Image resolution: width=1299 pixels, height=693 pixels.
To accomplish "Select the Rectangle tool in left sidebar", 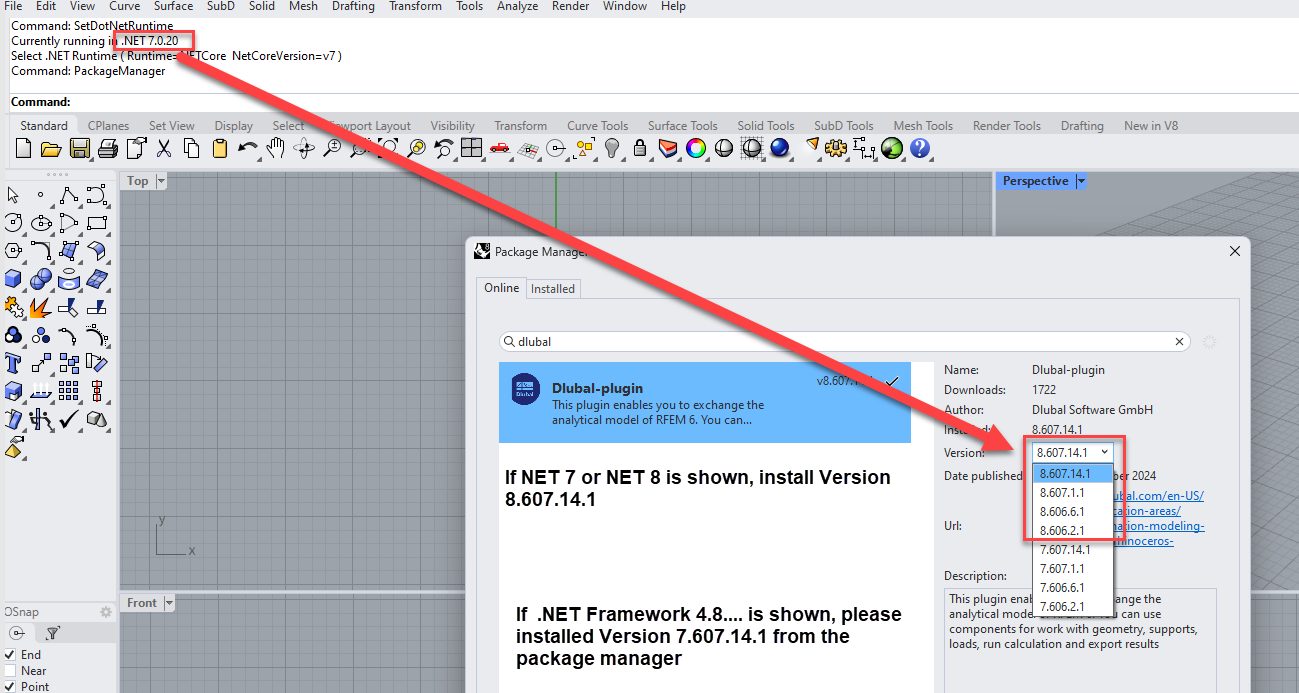I will coord(97,223).
